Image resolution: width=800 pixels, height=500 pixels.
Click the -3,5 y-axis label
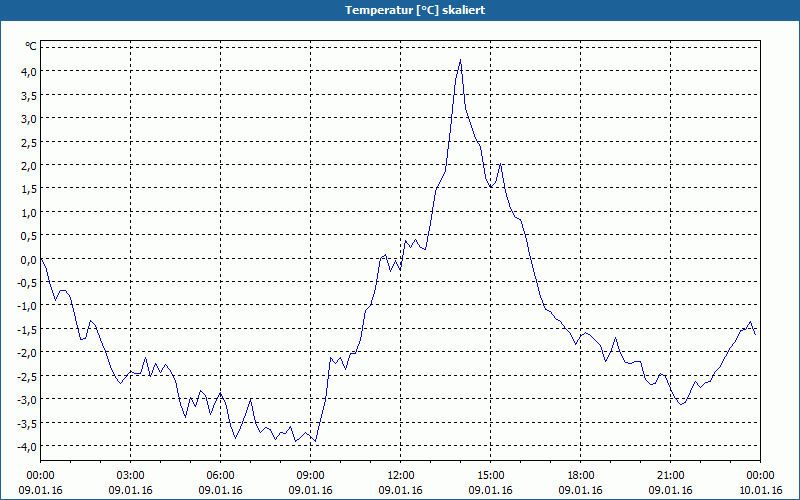28,424
